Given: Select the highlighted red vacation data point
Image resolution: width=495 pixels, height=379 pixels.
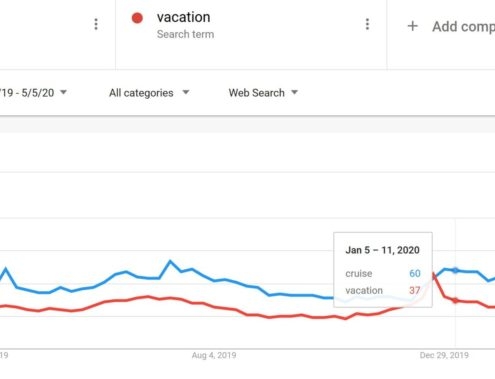Looking at the screenshot, I should click(x=455, y=301).
